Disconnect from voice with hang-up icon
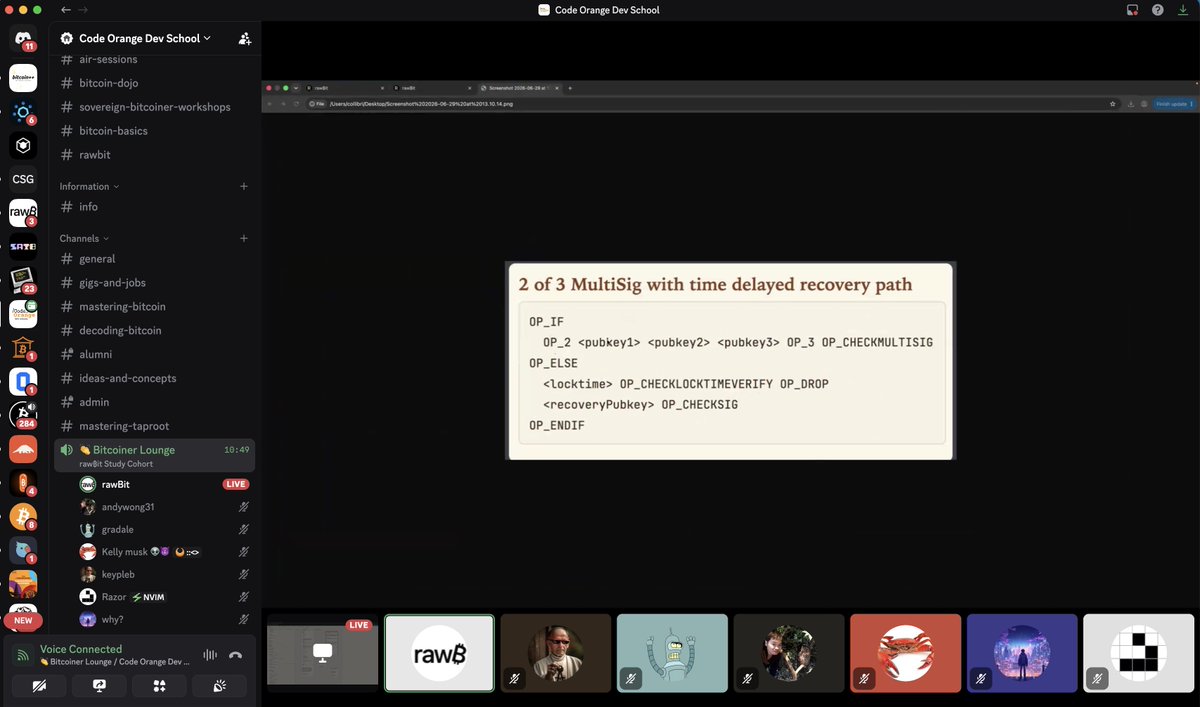1200x707 pixels. tap(235, 655)
